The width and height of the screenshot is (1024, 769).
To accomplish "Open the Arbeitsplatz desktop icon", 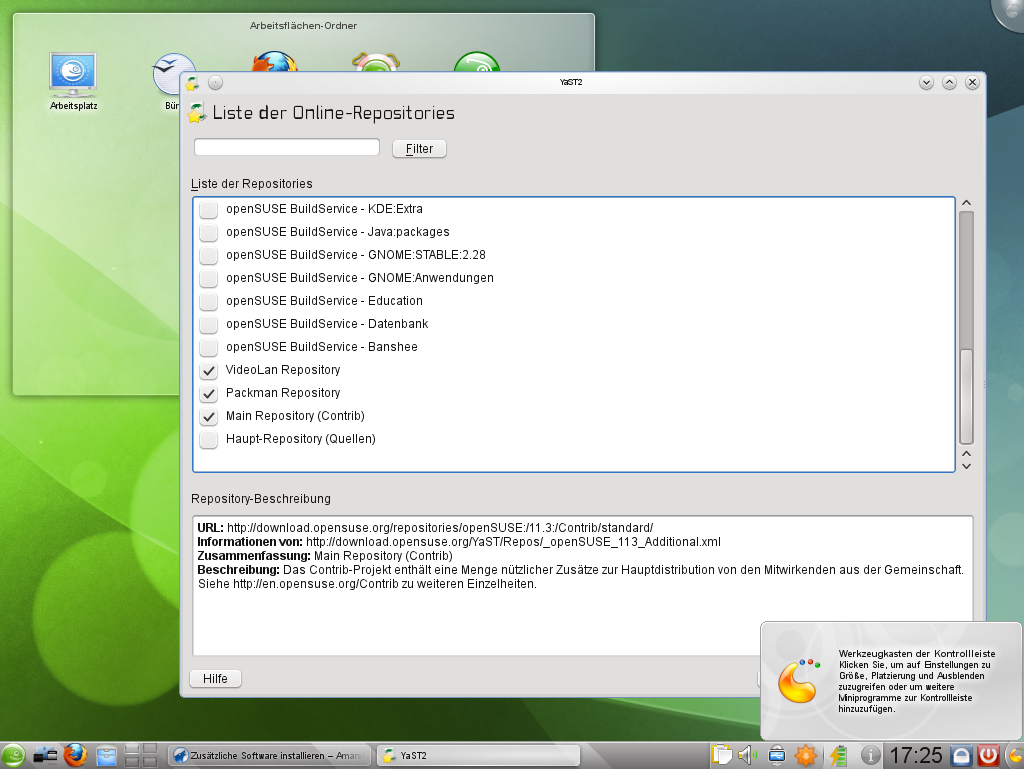I will pos(73,72).
